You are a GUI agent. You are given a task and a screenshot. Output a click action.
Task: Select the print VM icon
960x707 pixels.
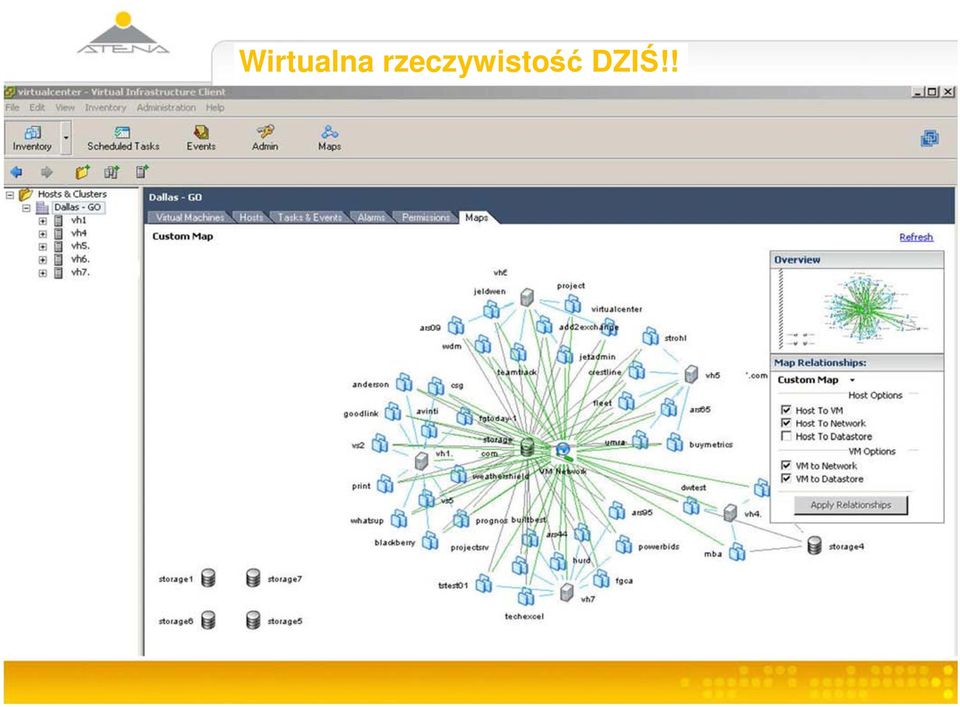[x=385, y=484]
